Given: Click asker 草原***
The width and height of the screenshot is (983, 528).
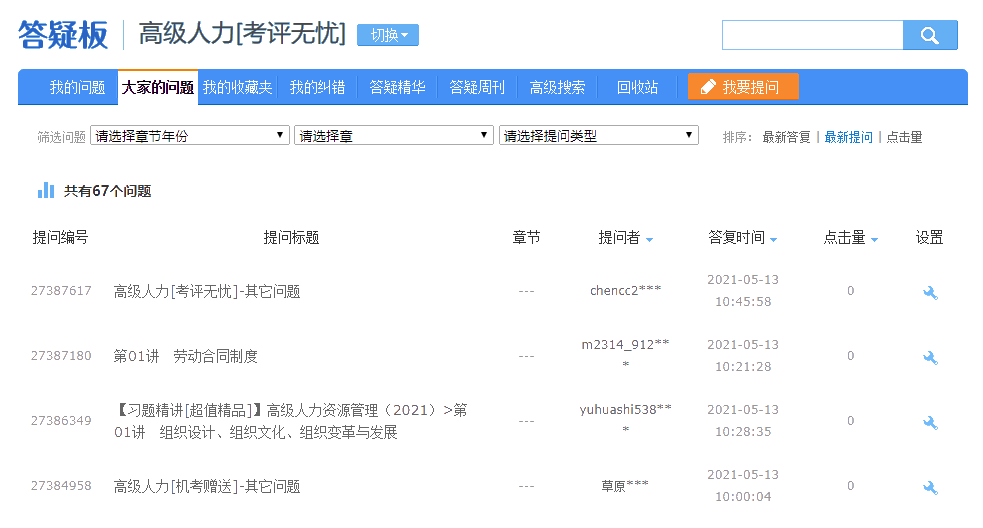Looking at the screenshot, I should click(625, 486).
